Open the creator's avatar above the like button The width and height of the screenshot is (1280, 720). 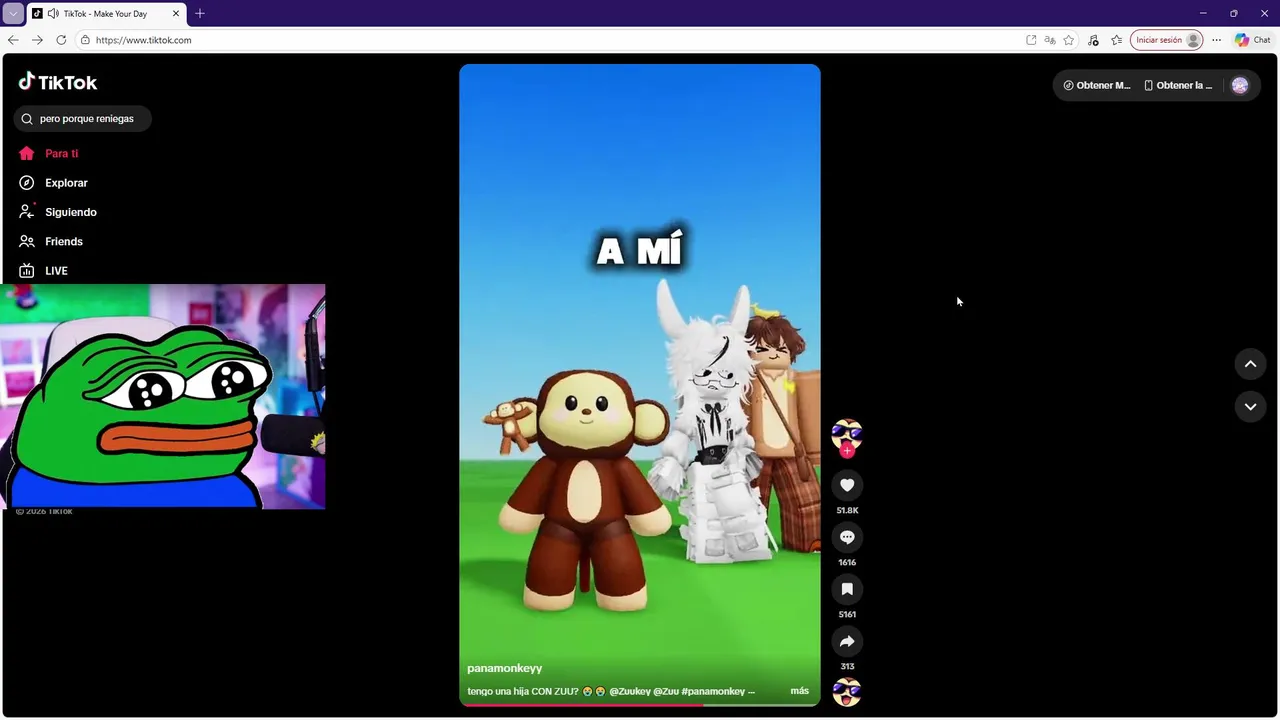[847, 434]
